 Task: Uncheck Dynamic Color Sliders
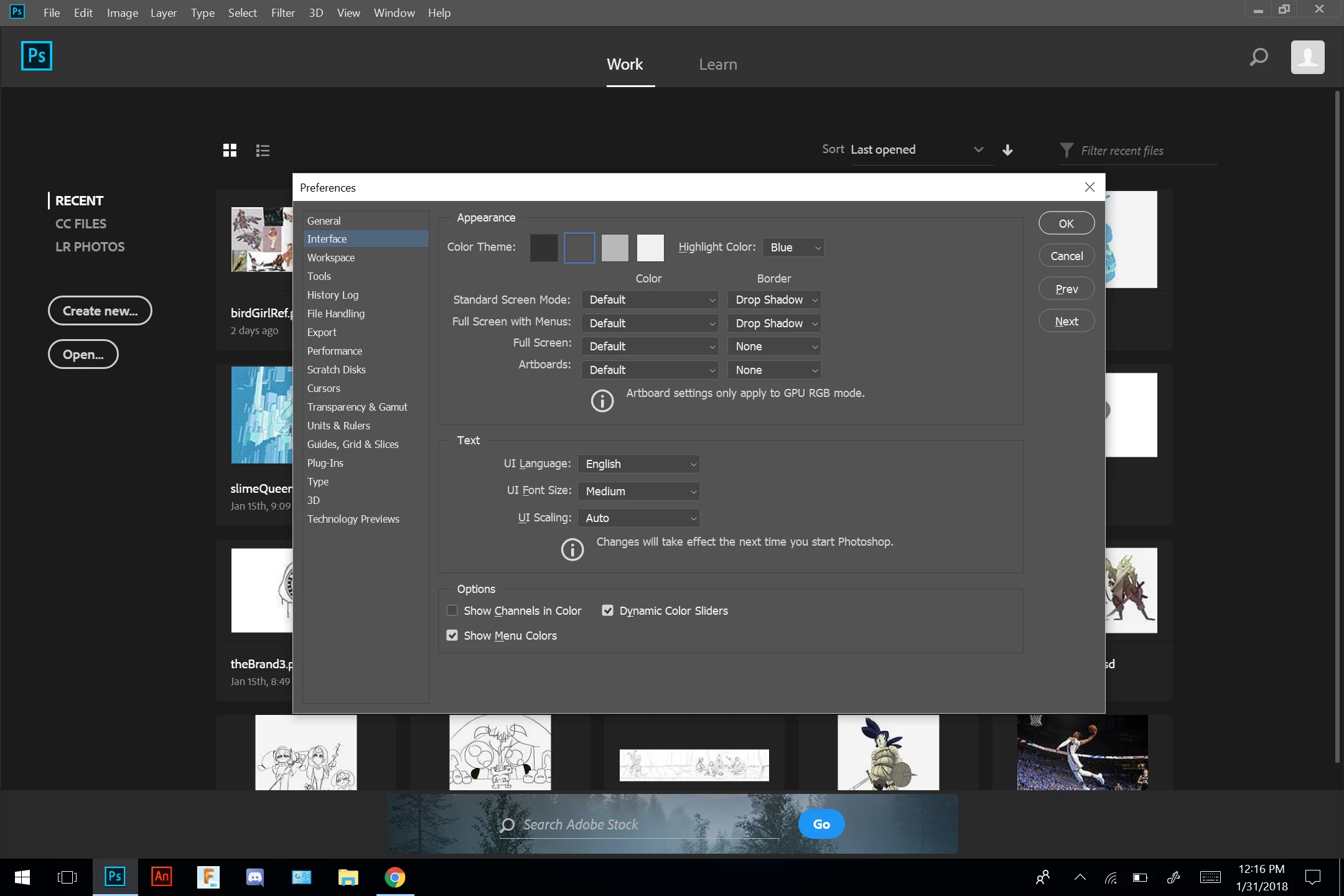(x=607, y=610)
